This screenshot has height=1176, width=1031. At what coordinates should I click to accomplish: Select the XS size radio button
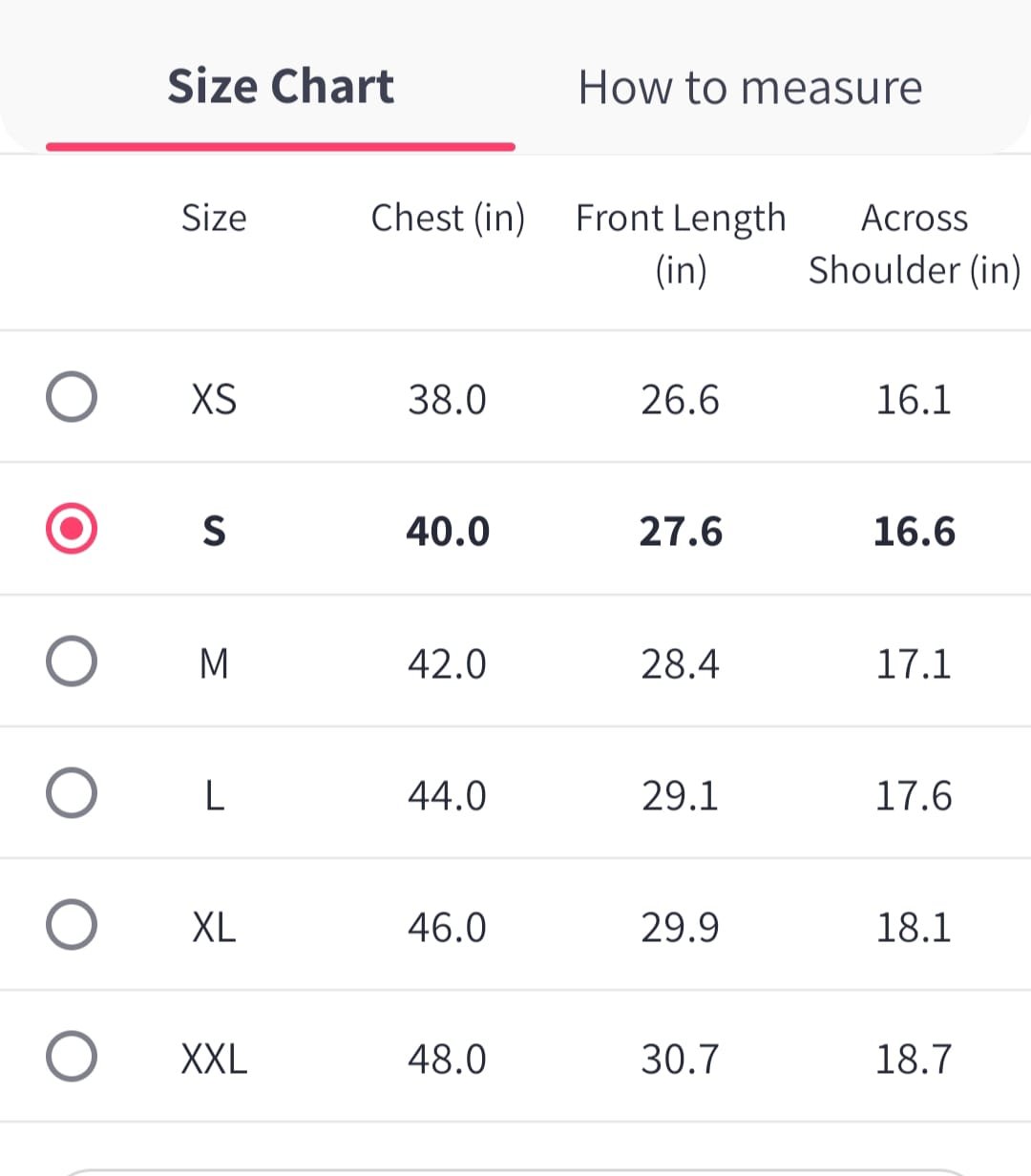72,397
